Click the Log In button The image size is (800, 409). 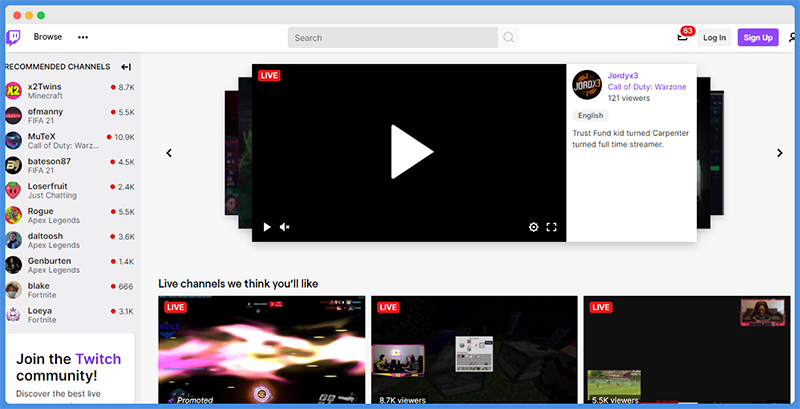[714, 38]
